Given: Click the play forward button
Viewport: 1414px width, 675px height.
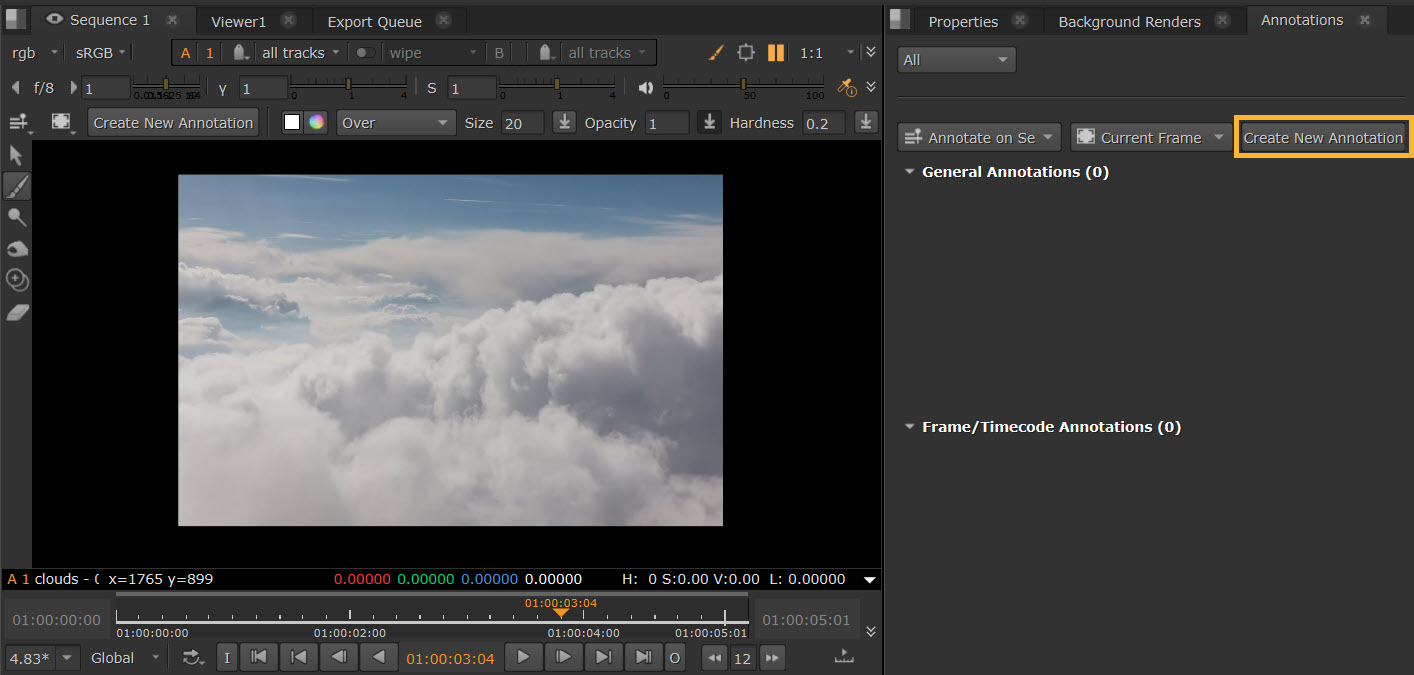Looking at the screenshot, I should tap(523, 657).
